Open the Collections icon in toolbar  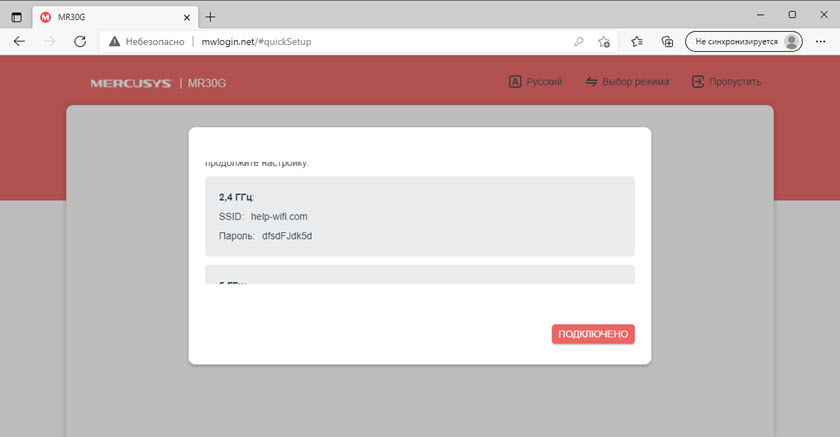(x=667, y=41)
